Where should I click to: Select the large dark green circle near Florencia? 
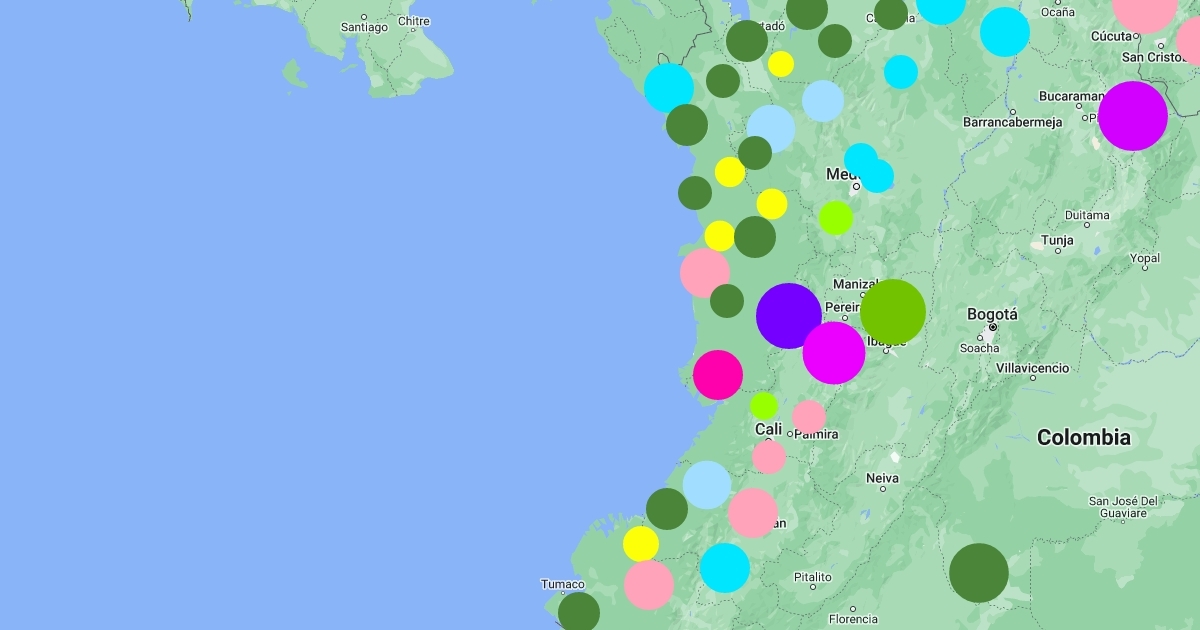coord(978,572)
